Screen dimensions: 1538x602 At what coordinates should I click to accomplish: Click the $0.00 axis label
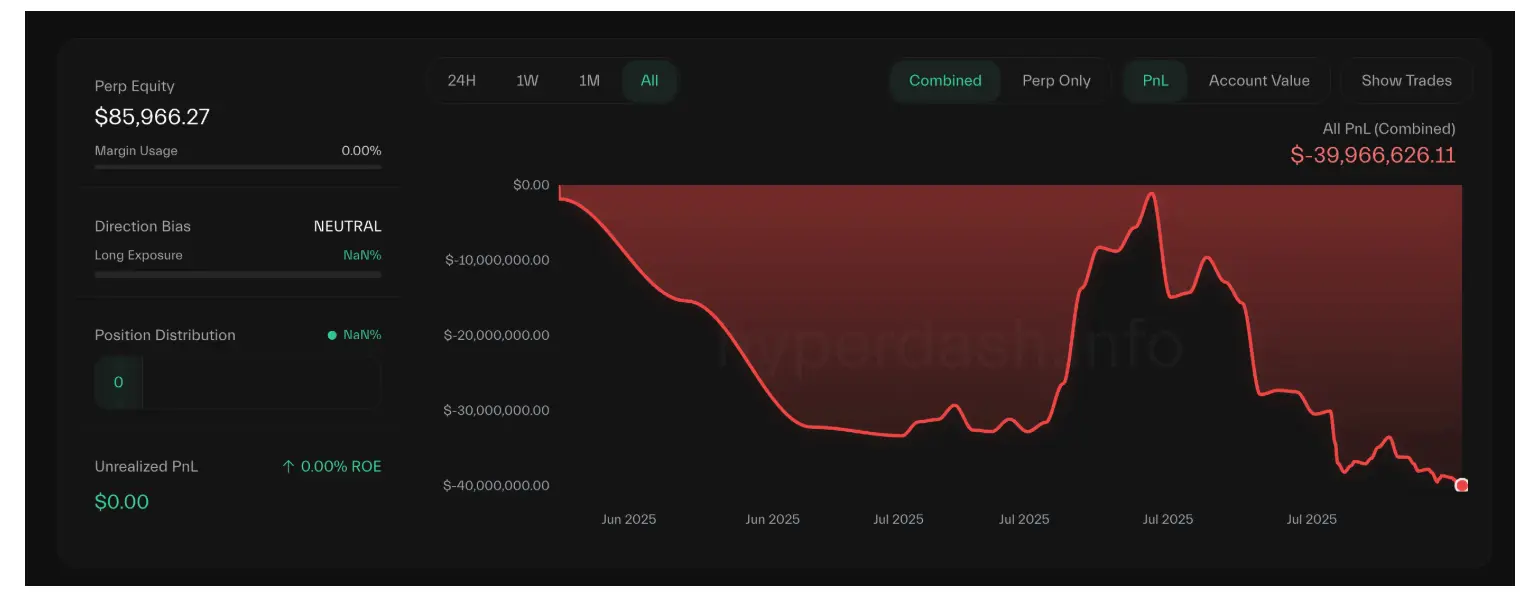point(530,185)
